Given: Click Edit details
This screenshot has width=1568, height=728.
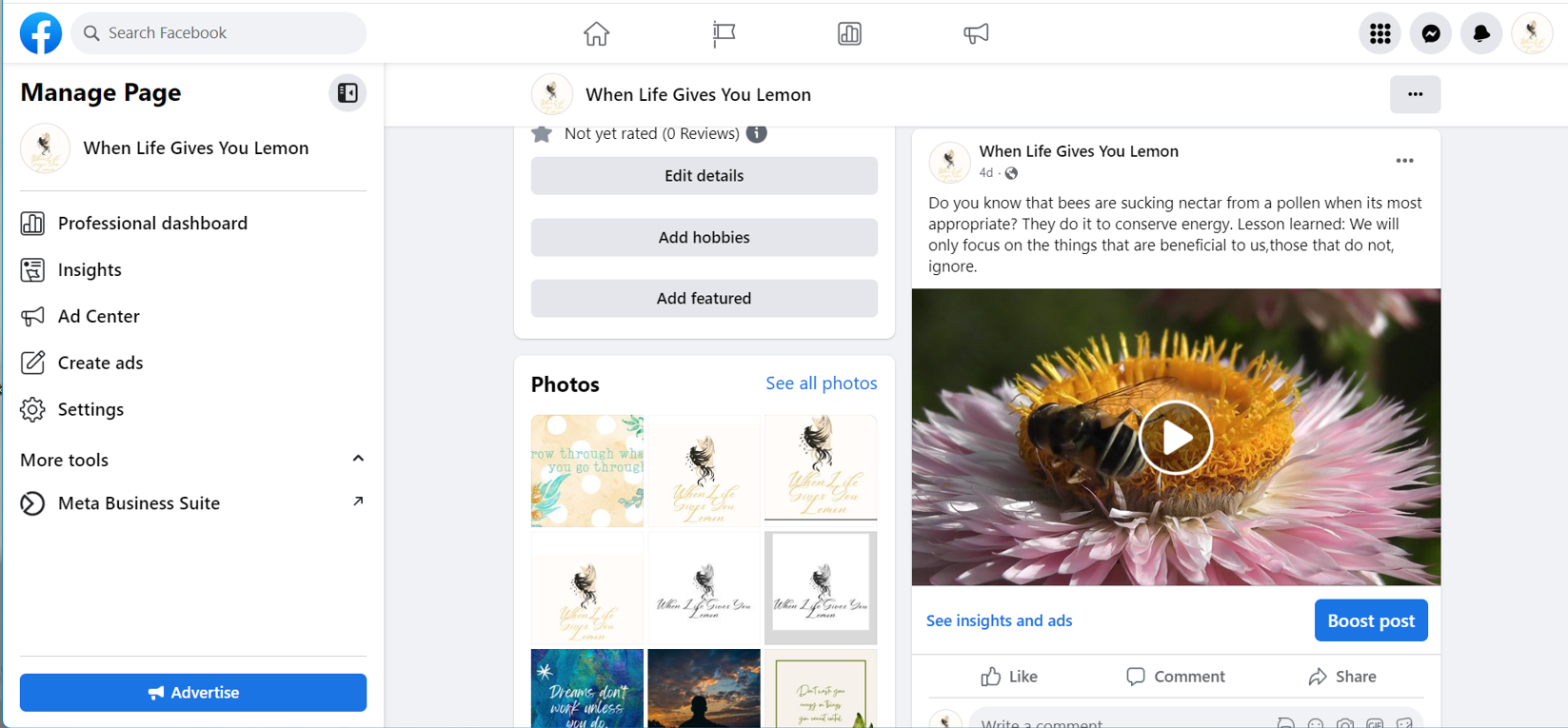Looking at the screenshot, I should (x=705, y=176).
